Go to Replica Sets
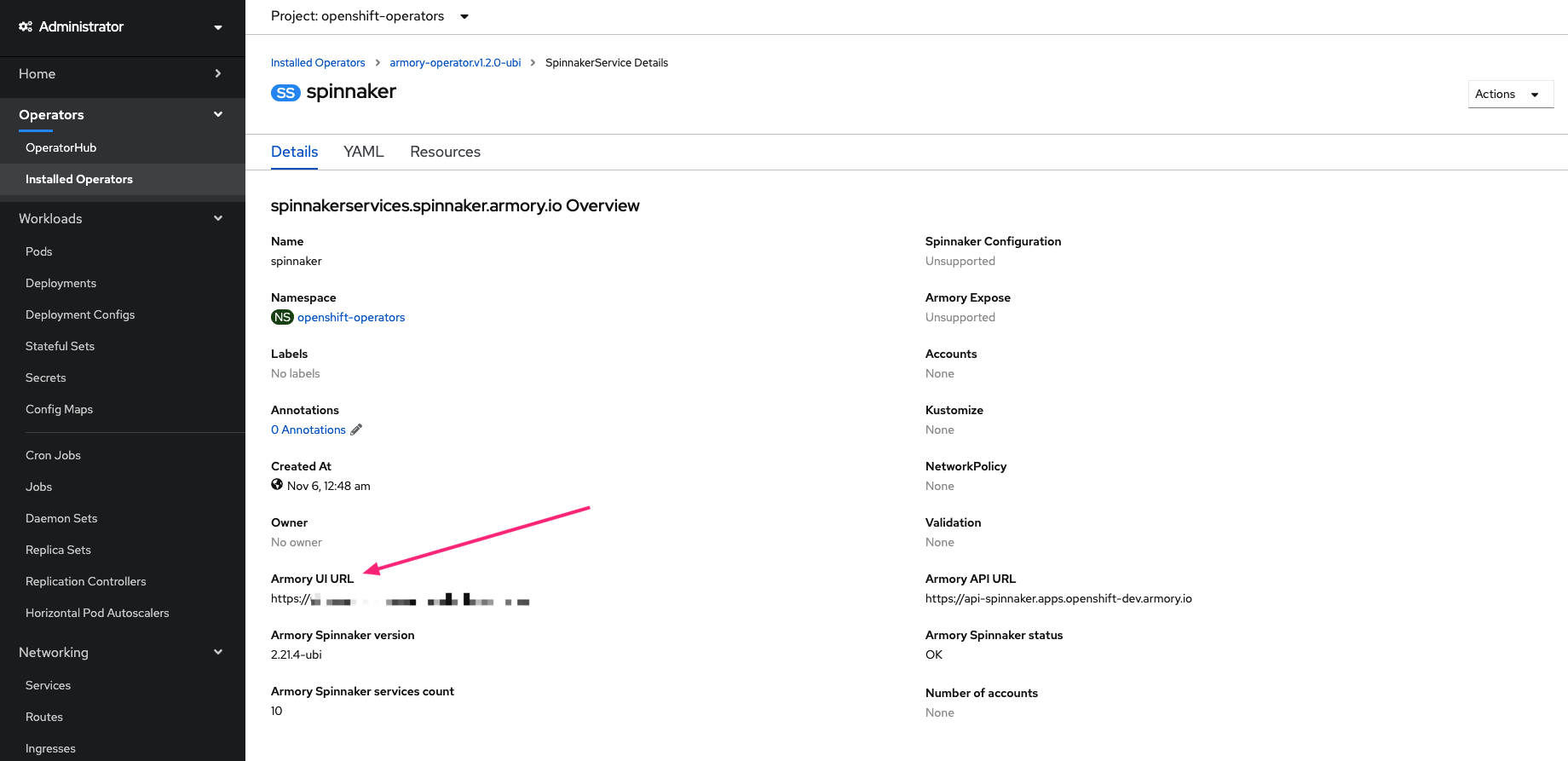The image size is (1568, 761). [58, 550]
